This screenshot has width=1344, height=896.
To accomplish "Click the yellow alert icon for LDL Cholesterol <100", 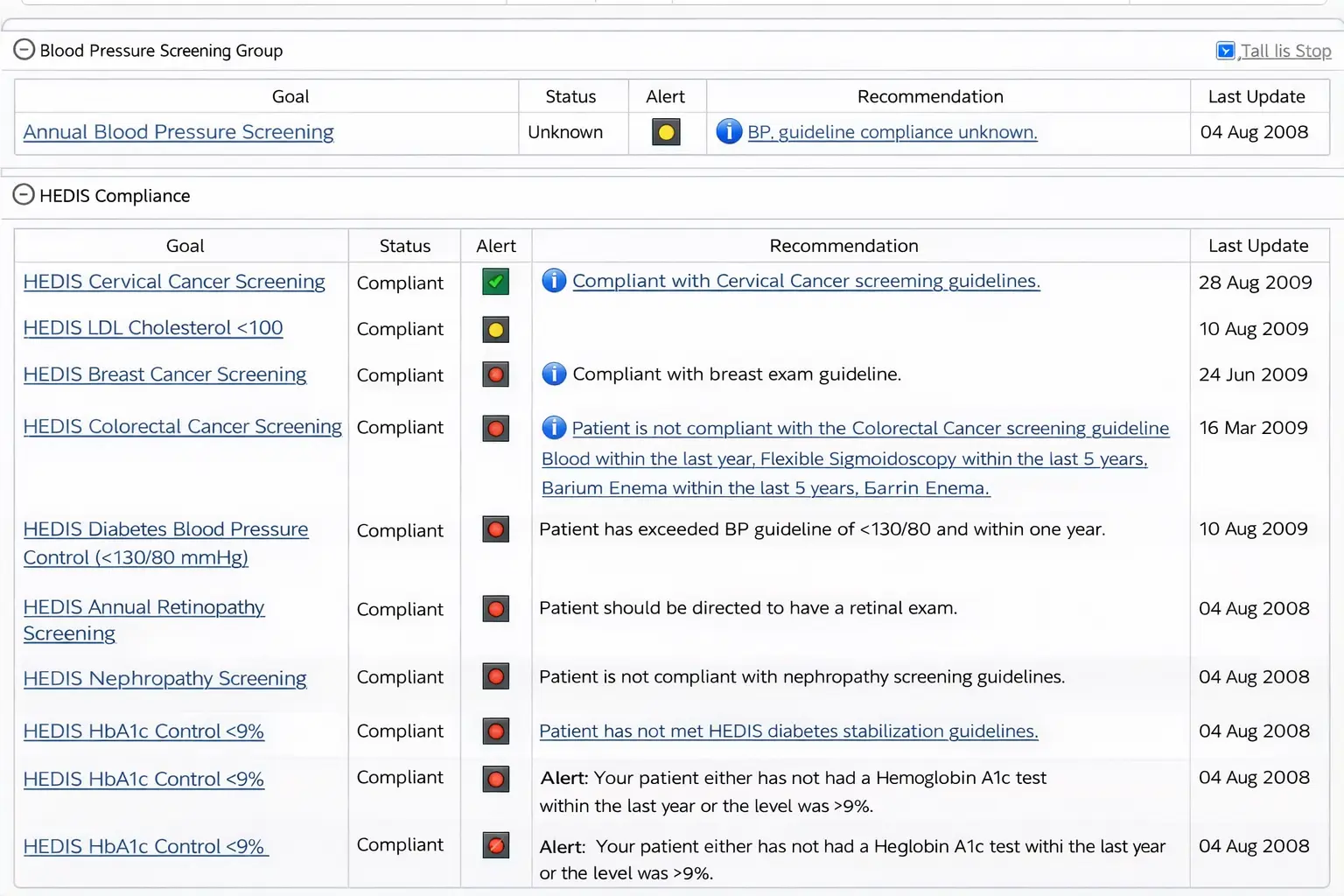I will click(495, 329).
